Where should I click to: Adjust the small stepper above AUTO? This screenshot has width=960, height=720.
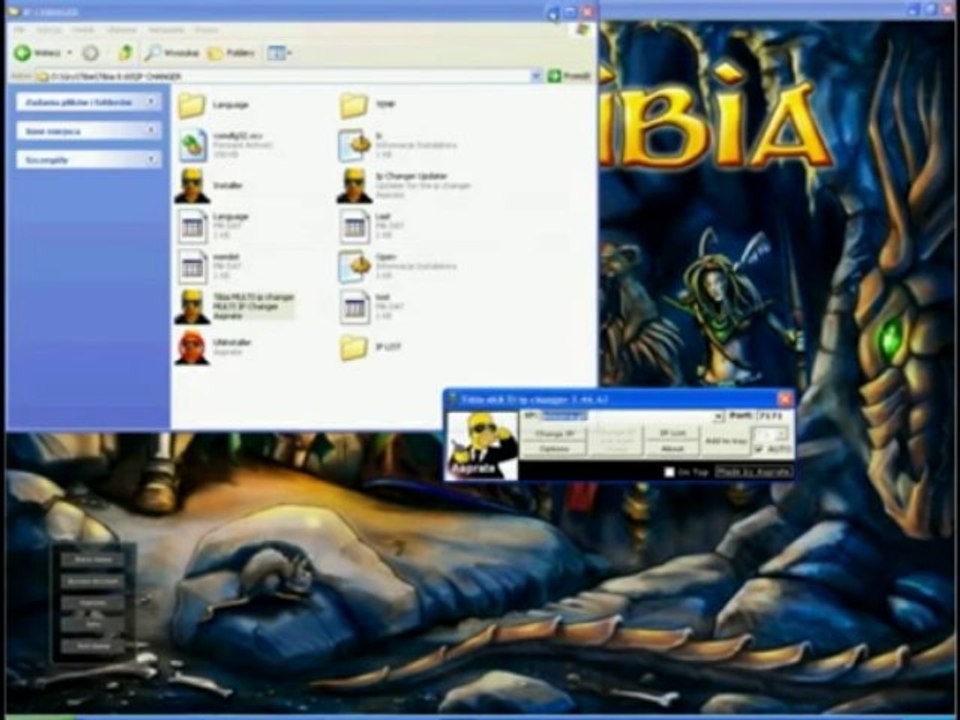click(771, 435)
